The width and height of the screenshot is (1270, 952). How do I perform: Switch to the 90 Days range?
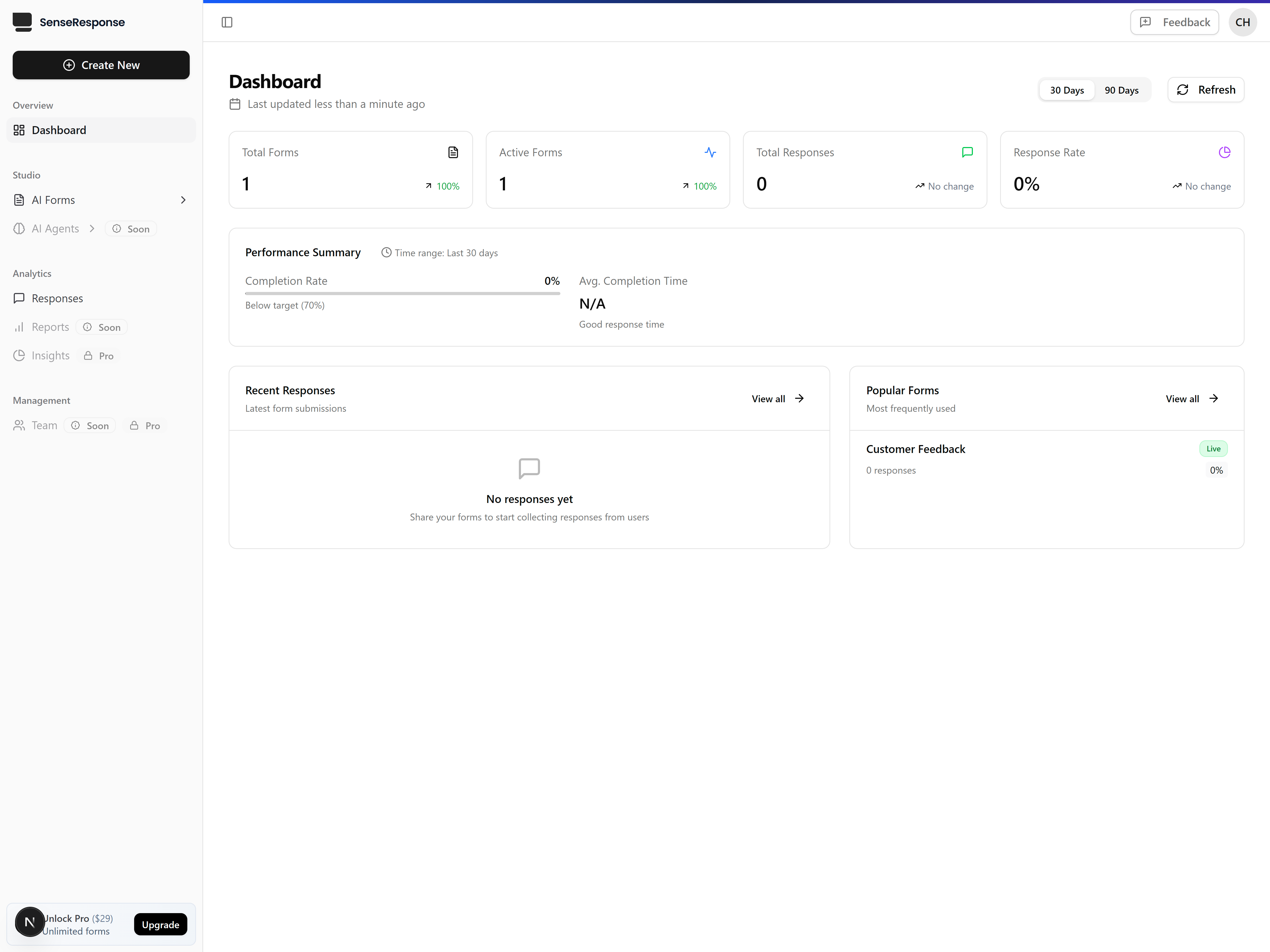1121,90
